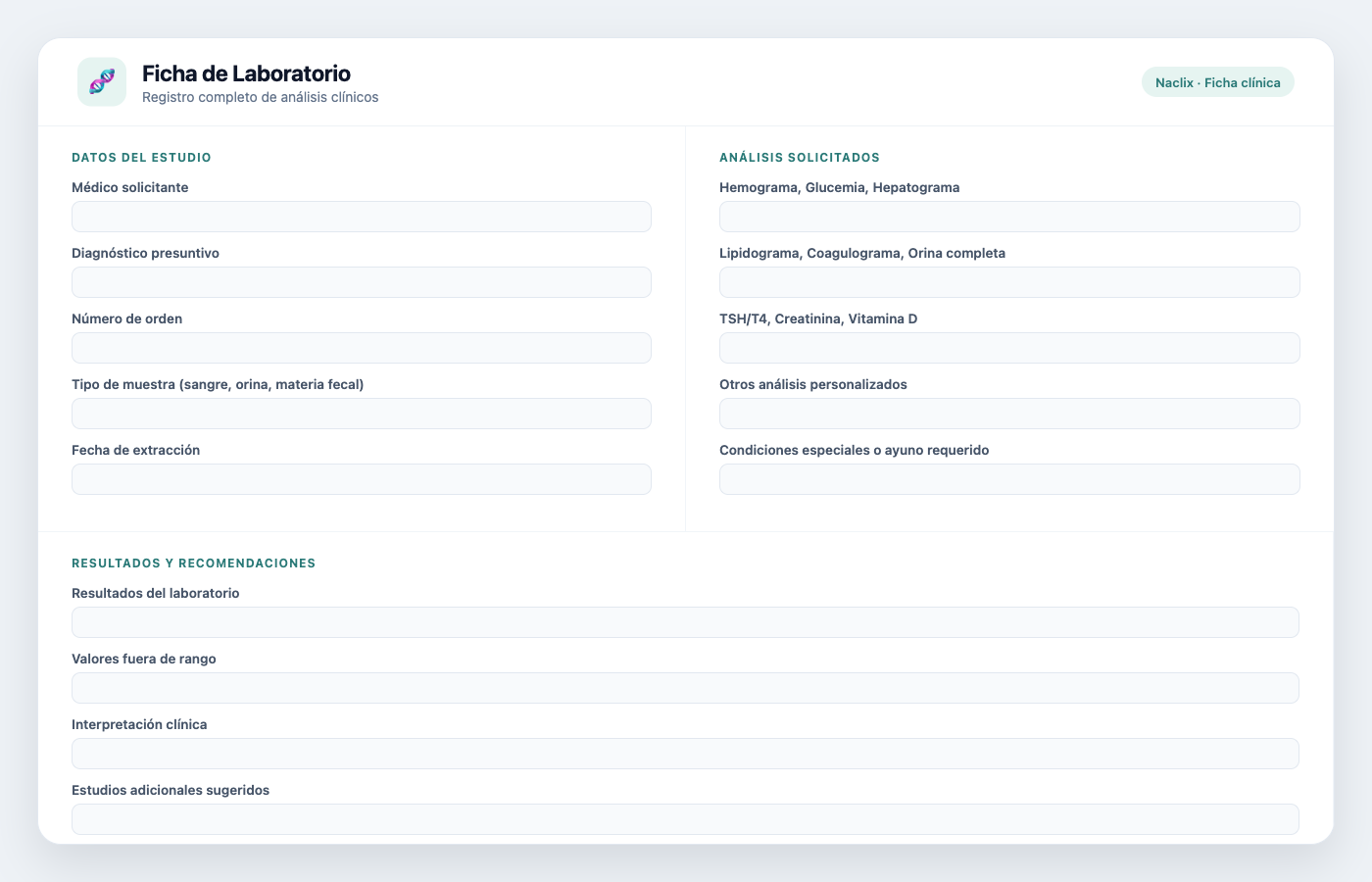Select the Fecha de extracción field
1372x882 pixels.
(362, 479)
